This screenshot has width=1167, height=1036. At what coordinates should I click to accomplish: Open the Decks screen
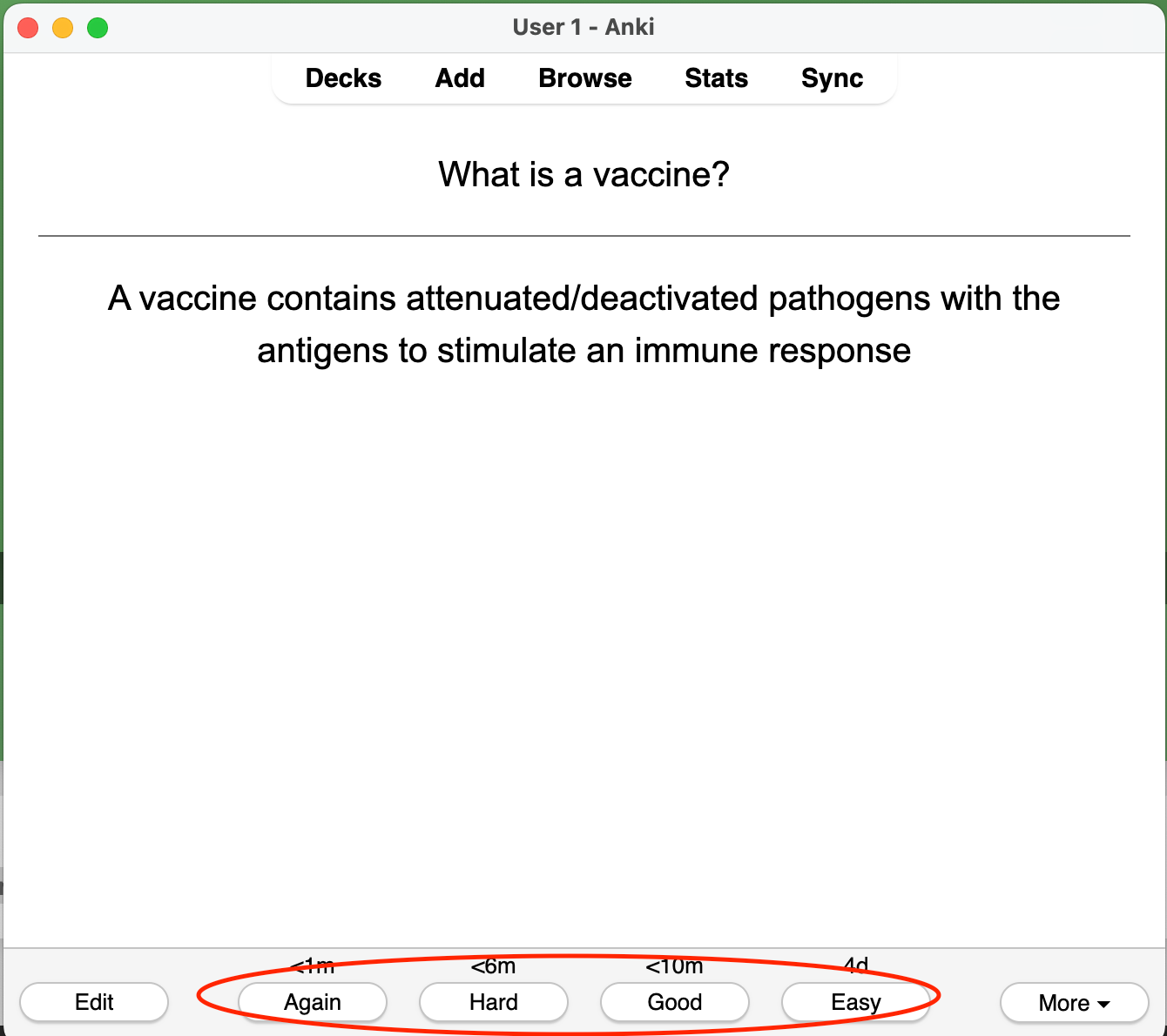coord(343,78)
